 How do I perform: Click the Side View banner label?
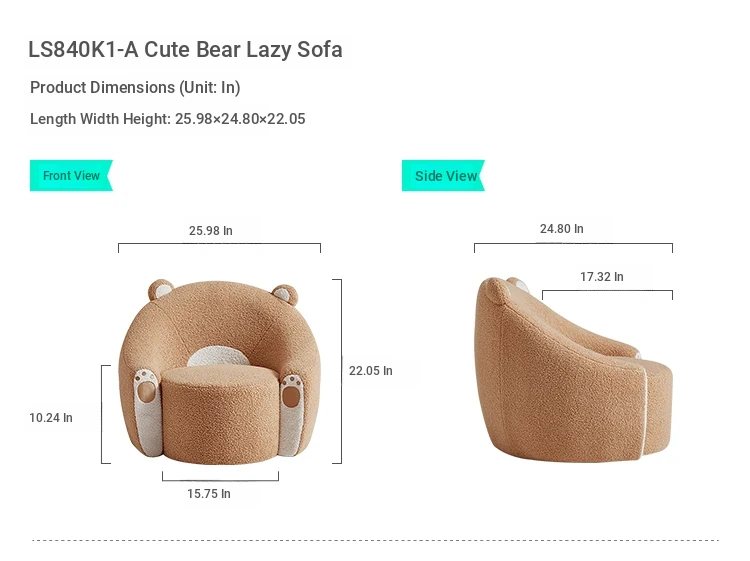pyautogui.click(x=443, y=176)
